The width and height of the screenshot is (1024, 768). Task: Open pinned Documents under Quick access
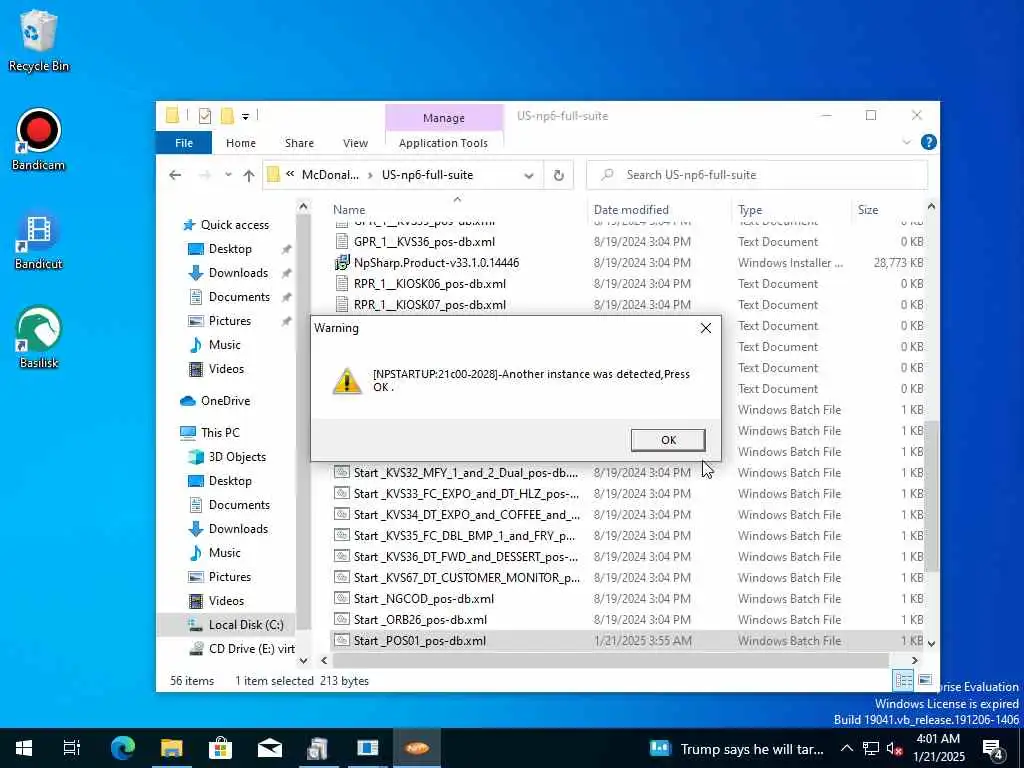click(239, 297)
